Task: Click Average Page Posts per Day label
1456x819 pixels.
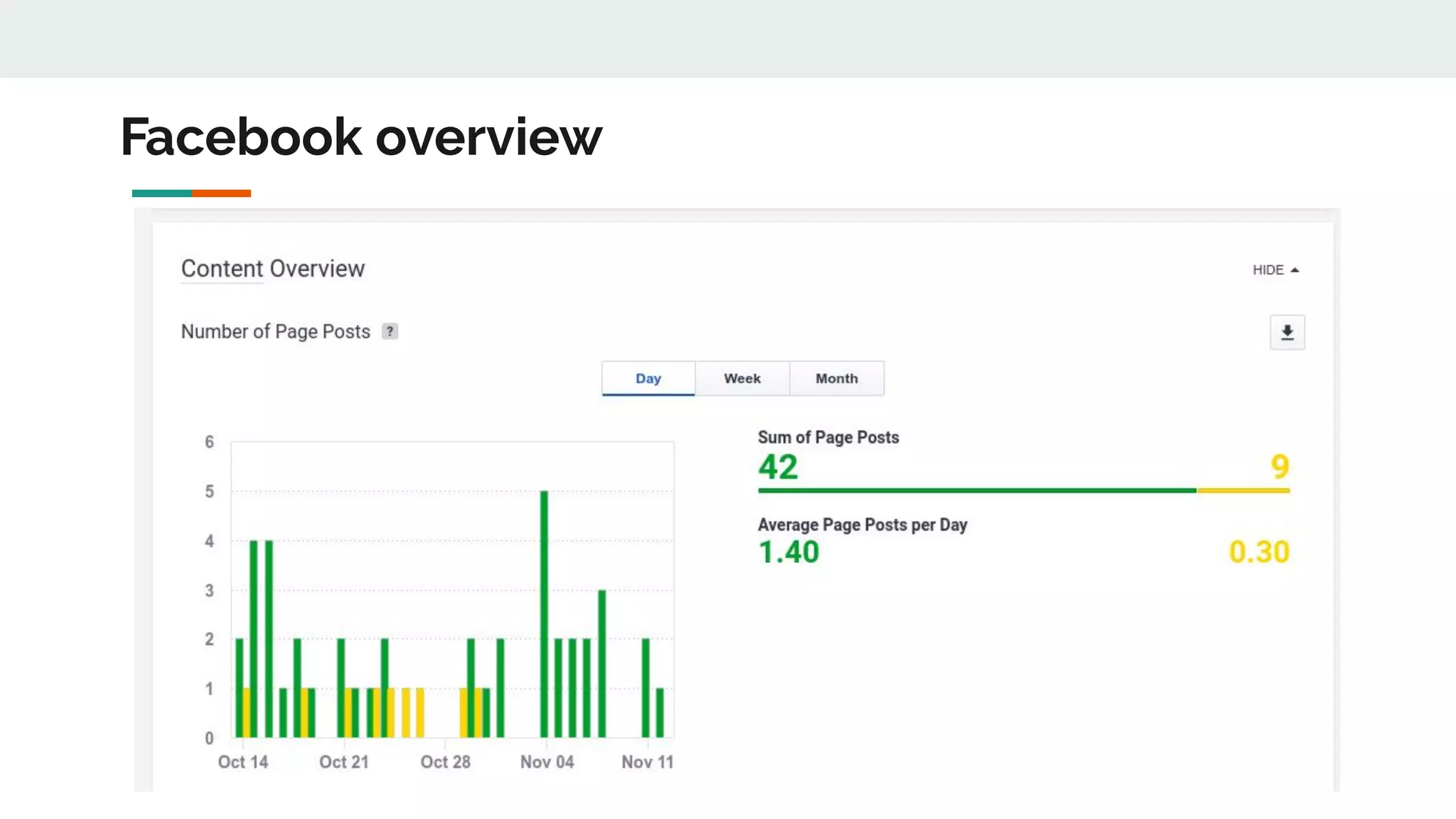Action: click(862, 525)
